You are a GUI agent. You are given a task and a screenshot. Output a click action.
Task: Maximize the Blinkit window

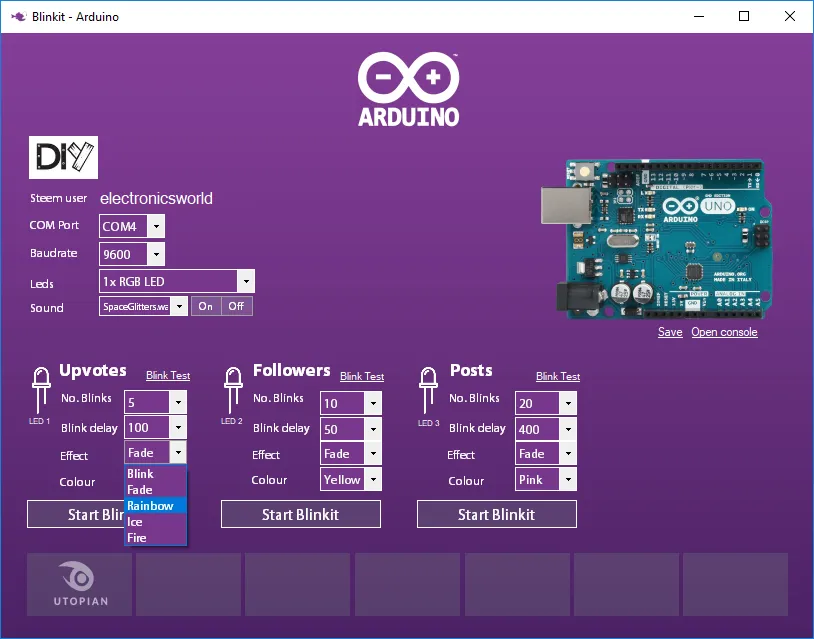(744, 17)
